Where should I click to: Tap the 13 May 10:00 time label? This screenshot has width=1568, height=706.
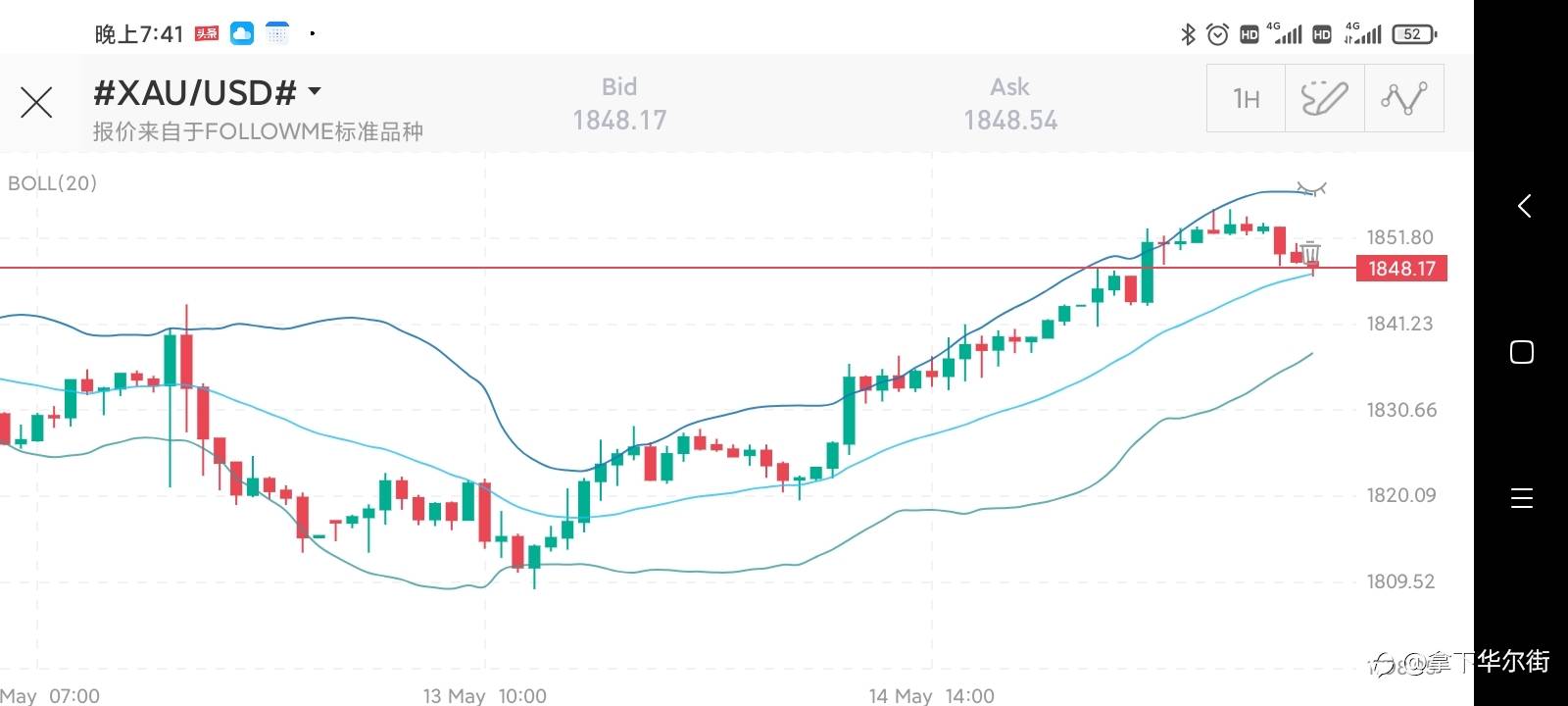pos(485,696)
